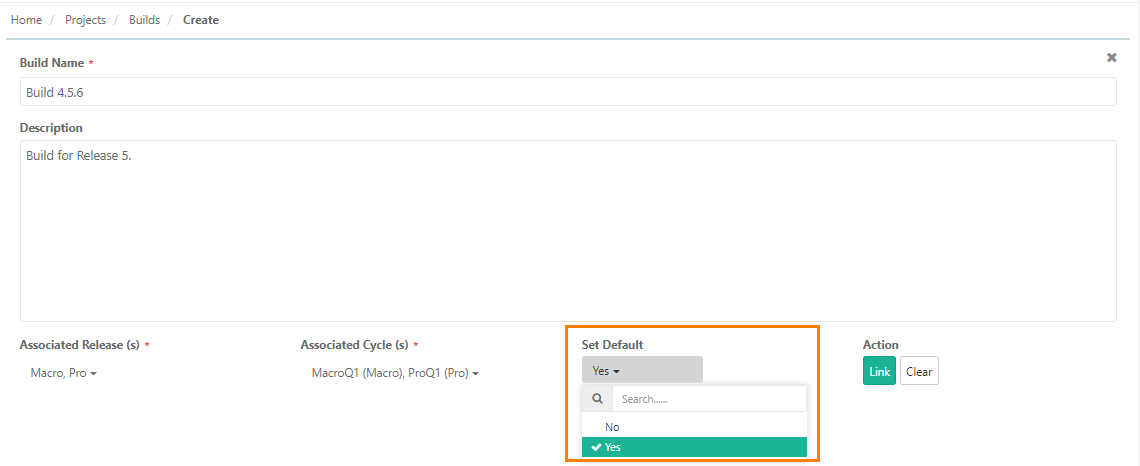The height and width of the screenshot is (466, 1140).
Task: Open Projects breadcrumb link
Action: click(85, 20)
